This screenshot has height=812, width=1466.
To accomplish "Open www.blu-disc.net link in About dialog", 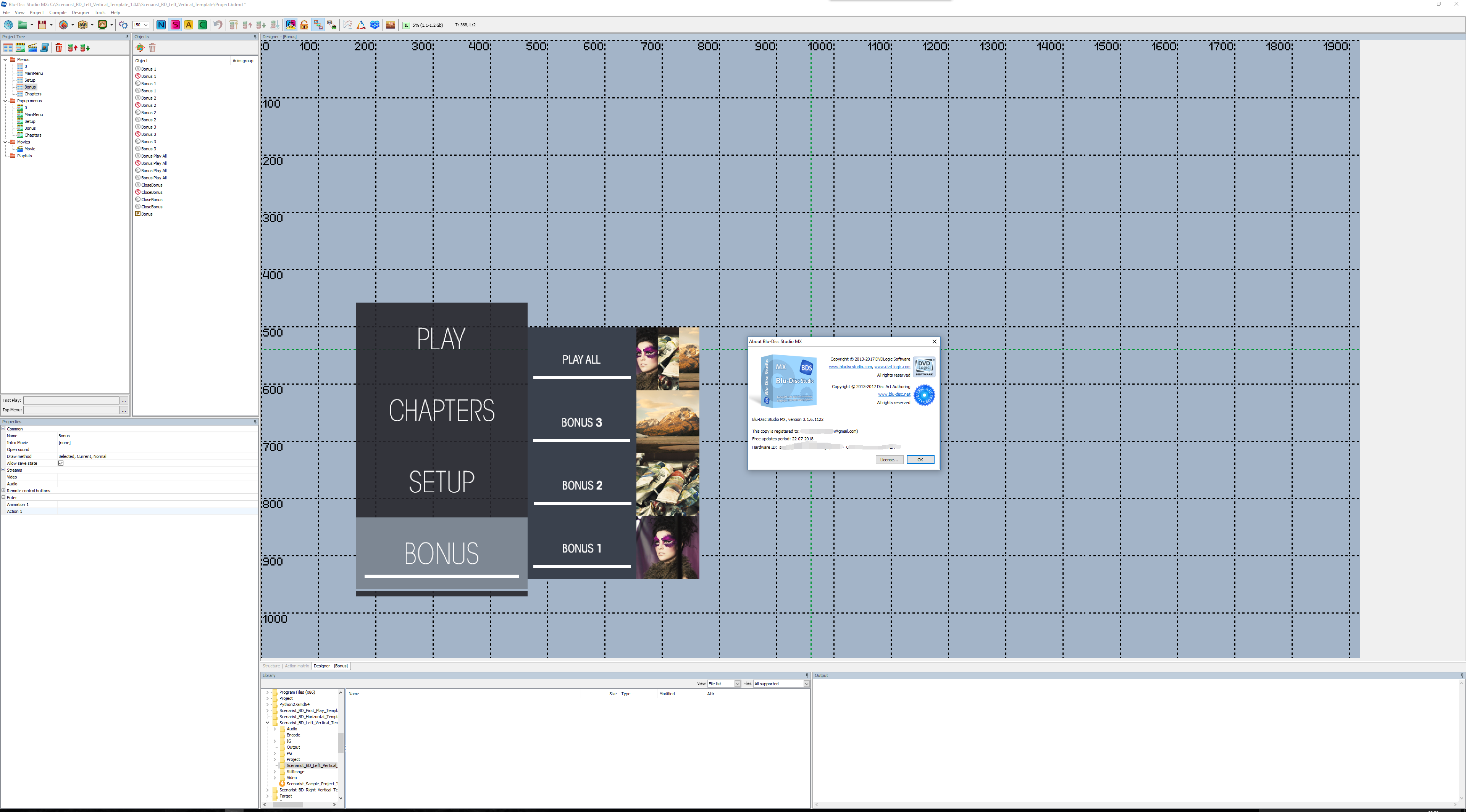I will pyautogui.click(x=894, y=394).
